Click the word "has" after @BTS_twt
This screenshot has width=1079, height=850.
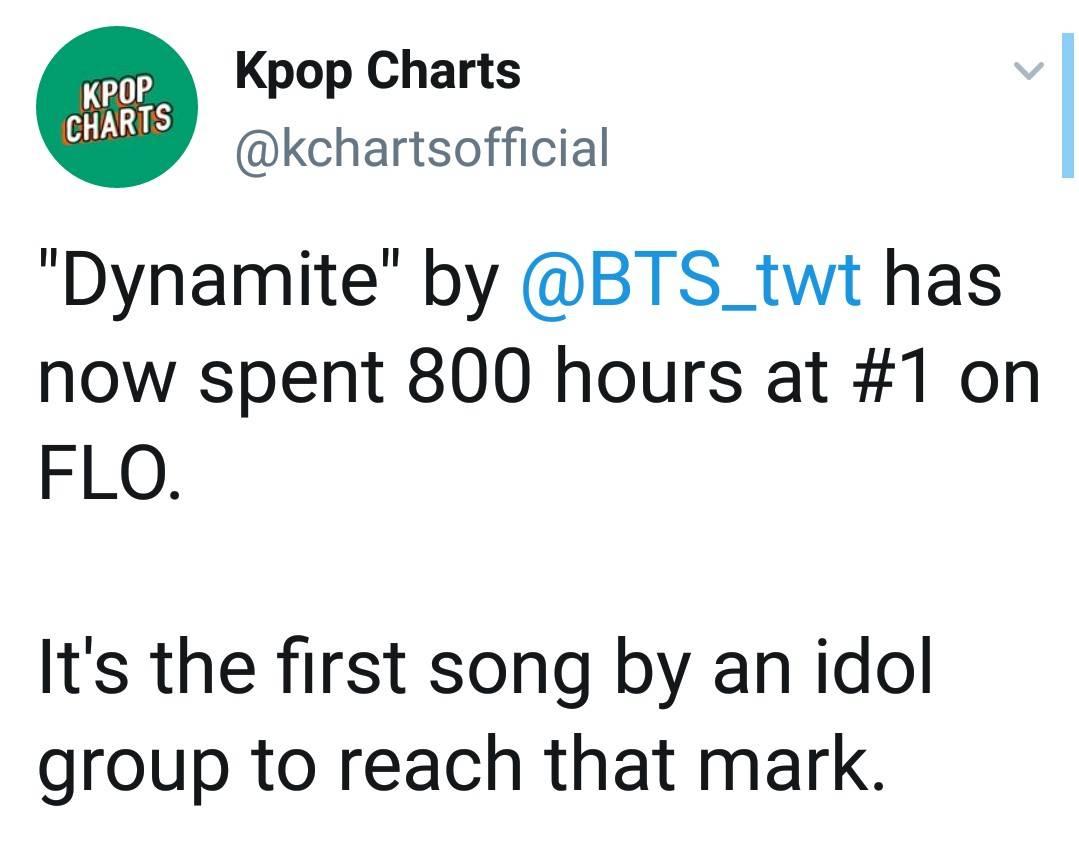(x=941, y=280)
